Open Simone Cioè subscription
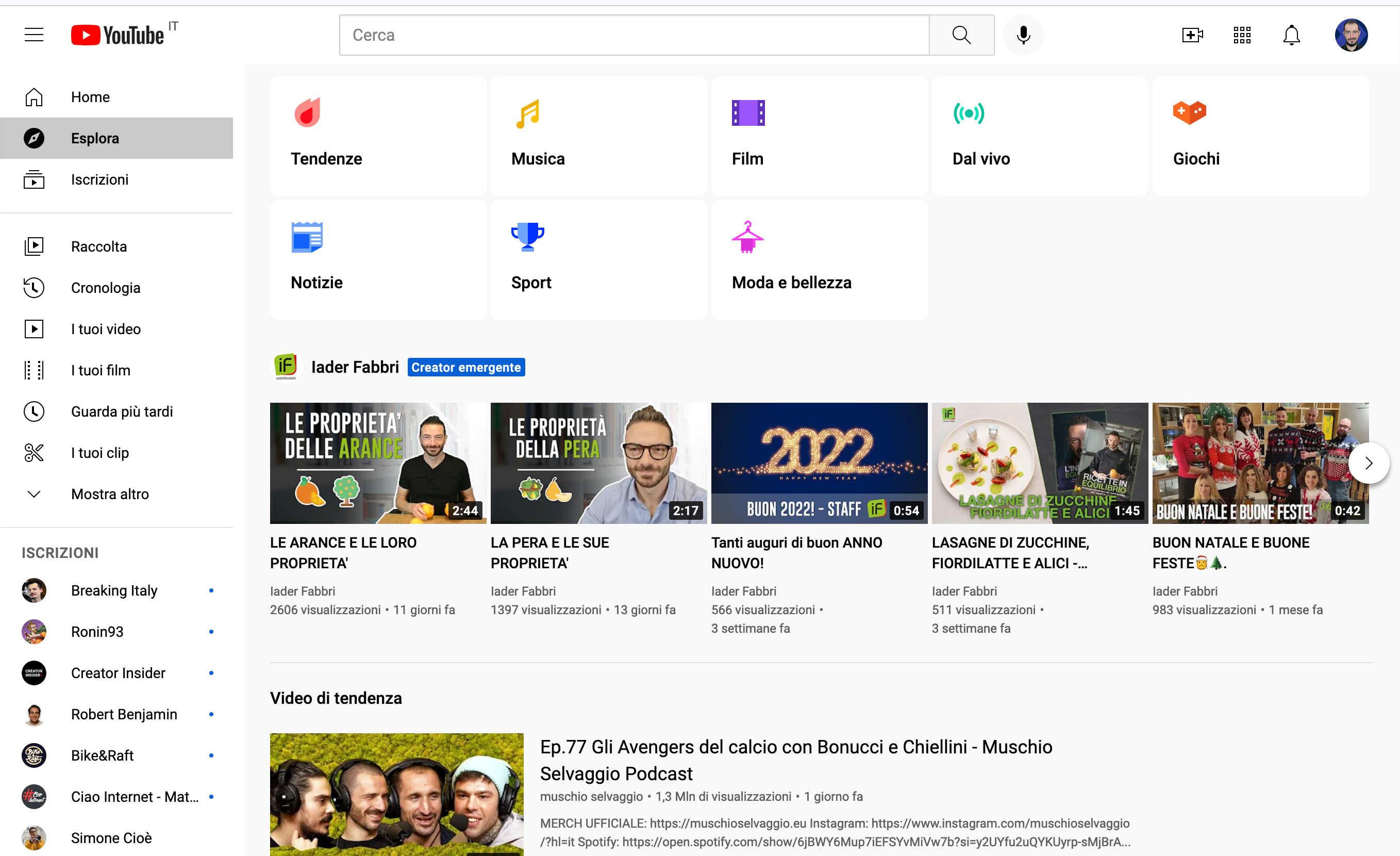The height and width of the screenshot is (856, 1400). tap(116, 838)
